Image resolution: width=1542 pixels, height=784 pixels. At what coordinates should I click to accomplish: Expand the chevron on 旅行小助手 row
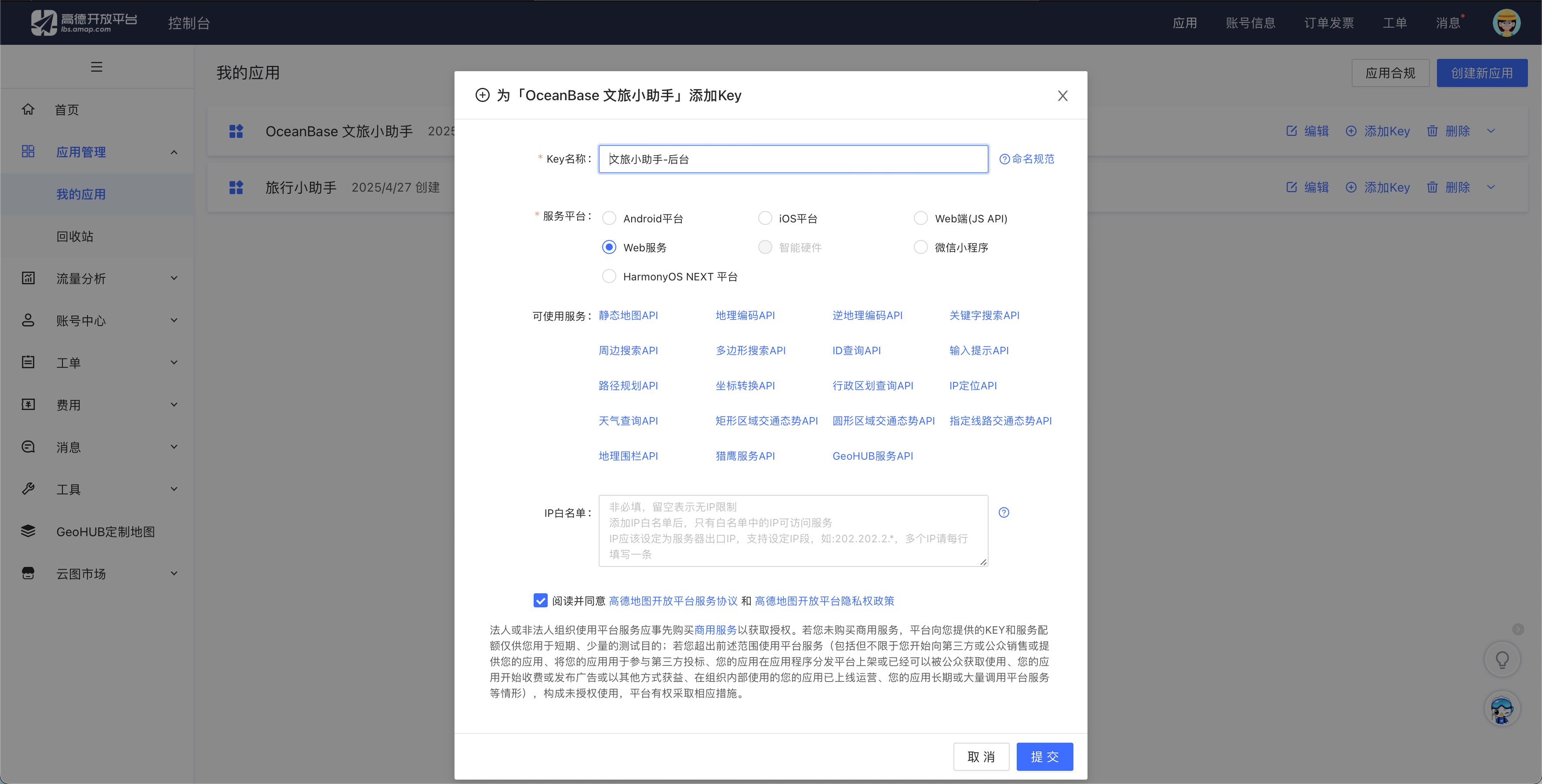tap(1491, 187)
